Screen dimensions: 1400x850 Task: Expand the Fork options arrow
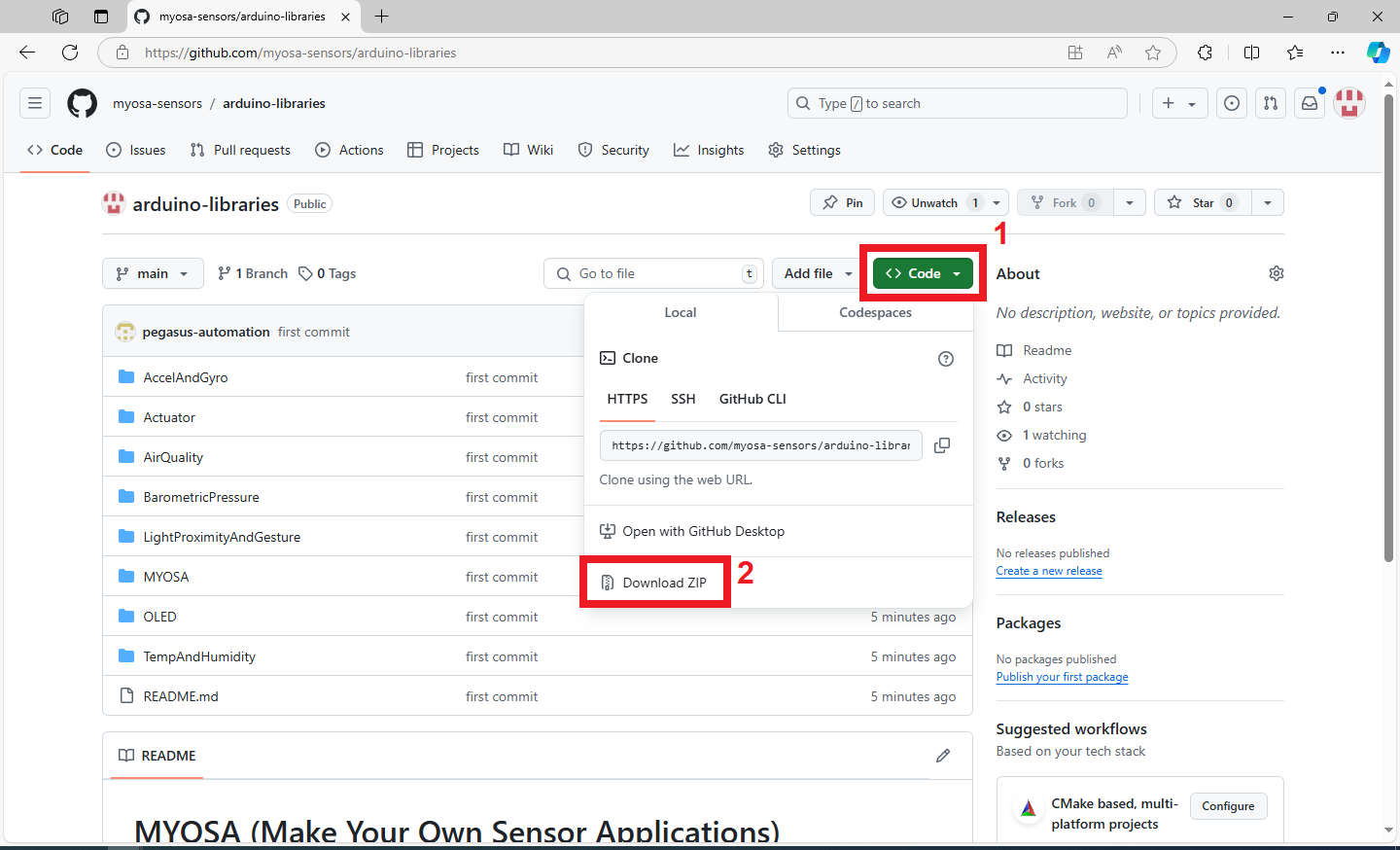pos(1130,202)
